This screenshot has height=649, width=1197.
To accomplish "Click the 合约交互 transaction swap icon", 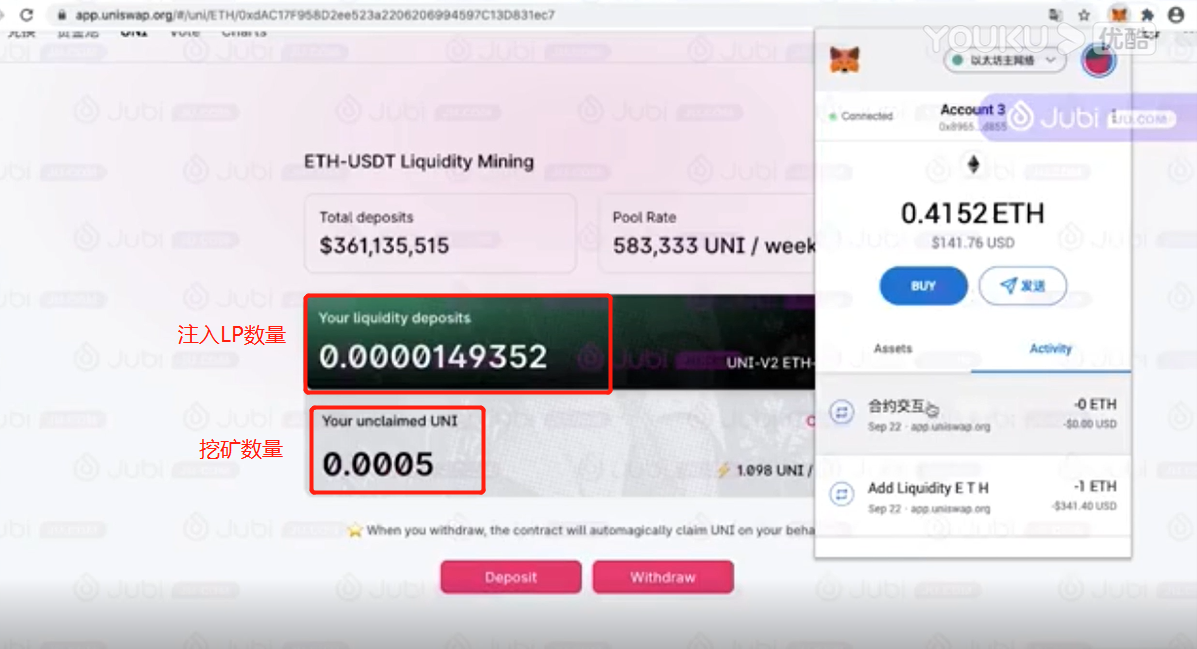I will tap(841, 413).
